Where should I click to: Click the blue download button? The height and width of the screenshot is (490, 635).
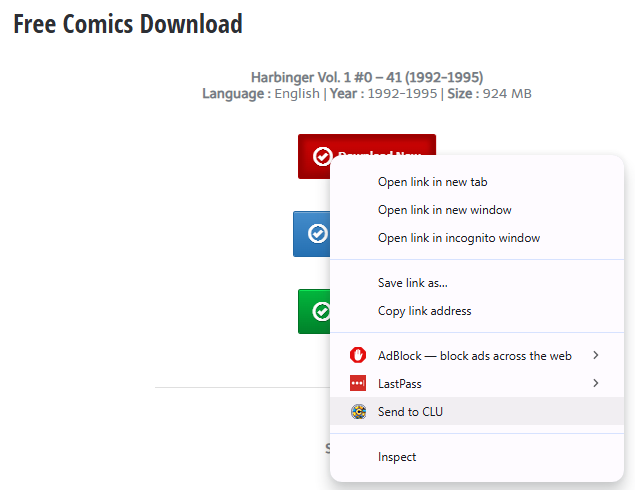click(311, 234)
